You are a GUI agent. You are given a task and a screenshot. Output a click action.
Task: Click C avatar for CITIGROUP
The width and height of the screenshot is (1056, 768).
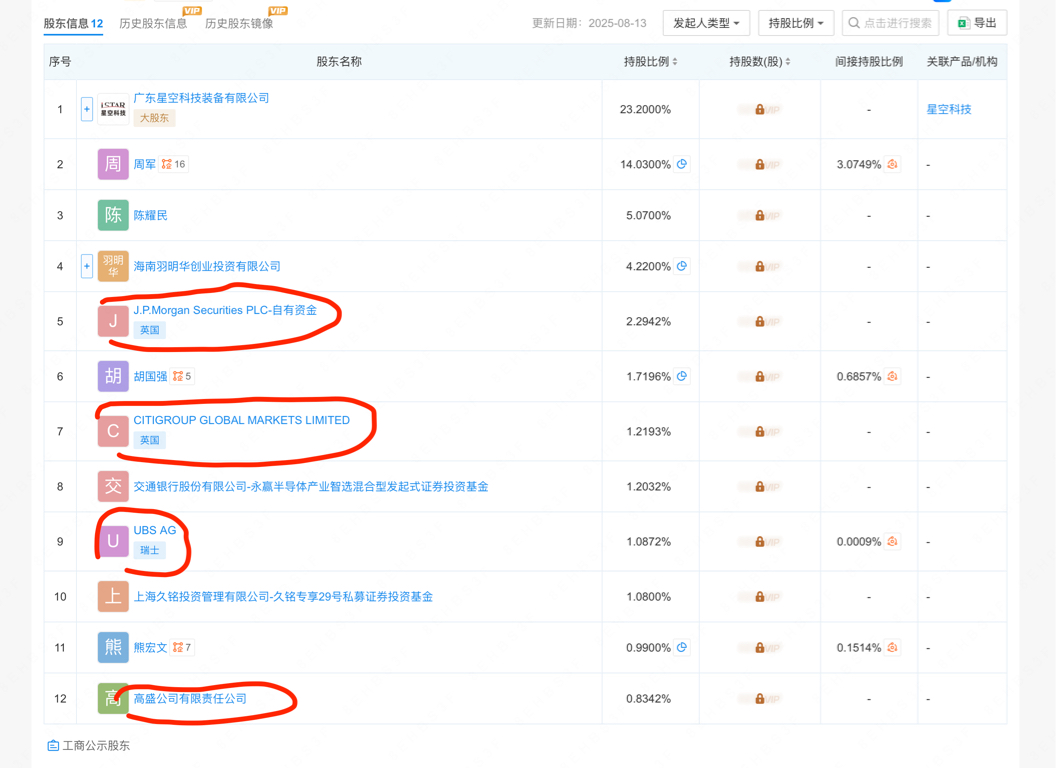[113, 431]
